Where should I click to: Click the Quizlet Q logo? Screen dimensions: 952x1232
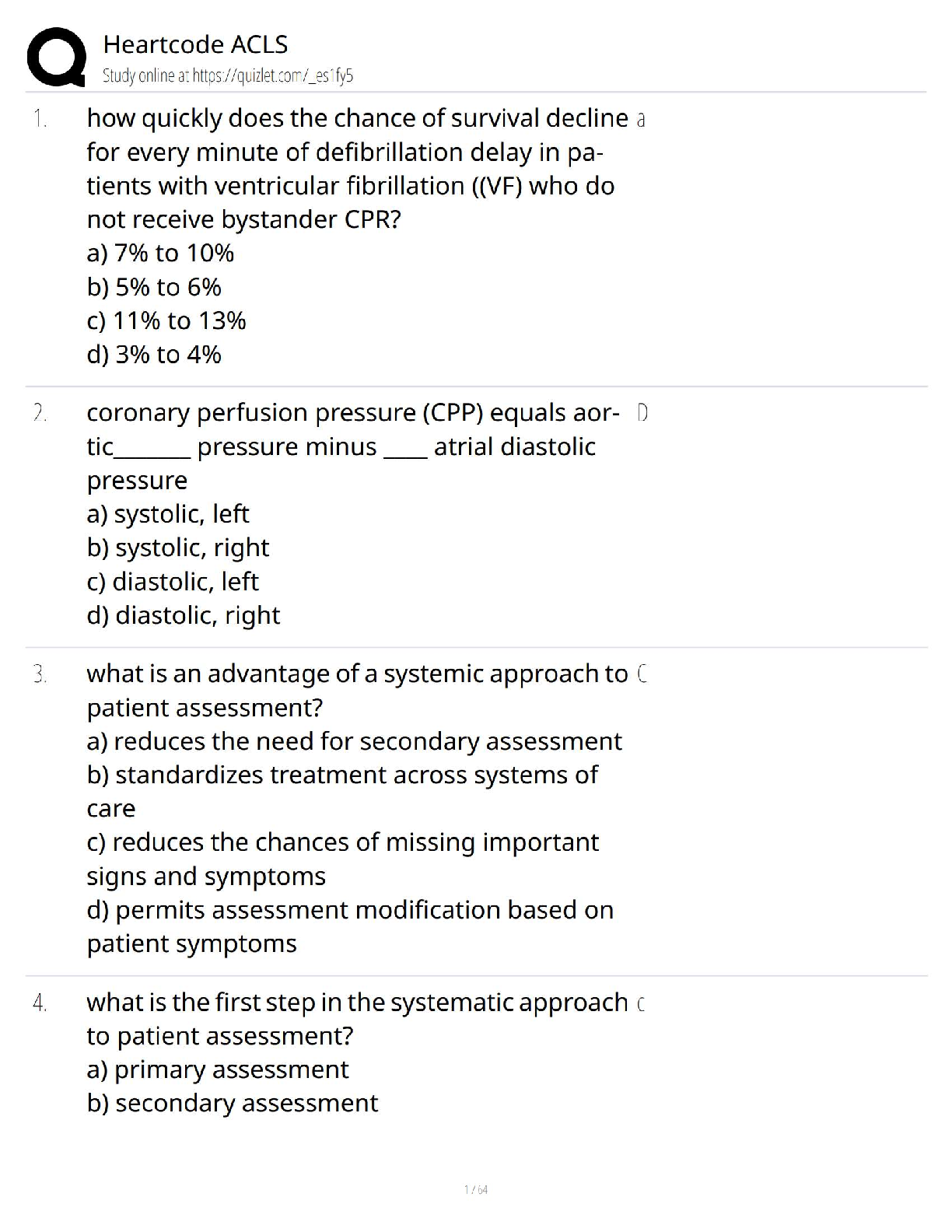(56, 56)
